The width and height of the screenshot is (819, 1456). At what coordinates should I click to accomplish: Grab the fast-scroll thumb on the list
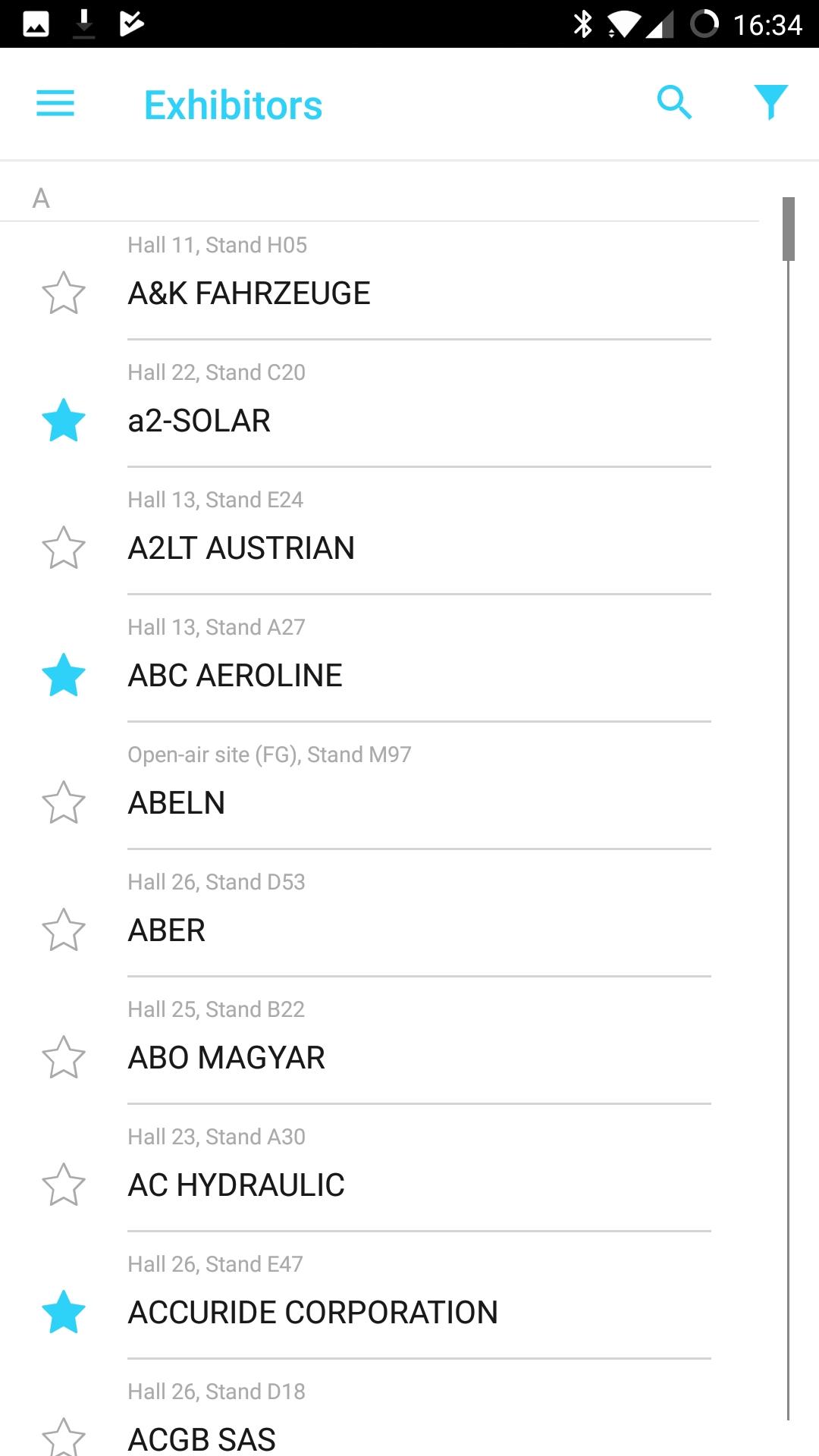789,229
